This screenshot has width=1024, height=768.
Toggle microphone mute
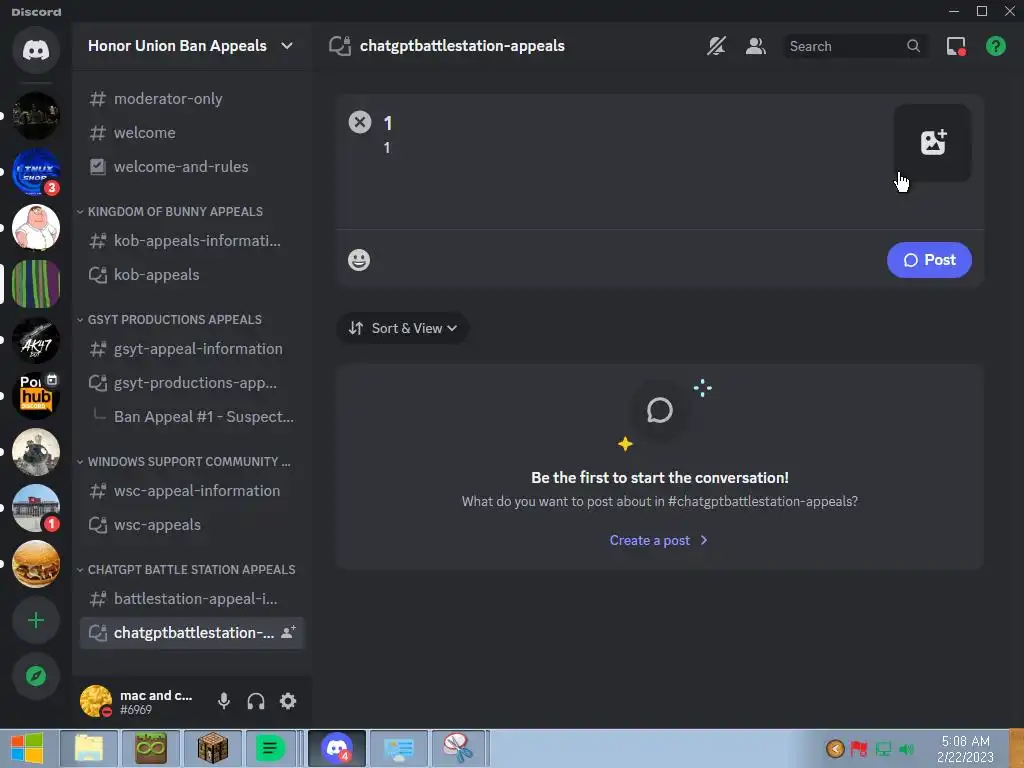coord(223,701)
